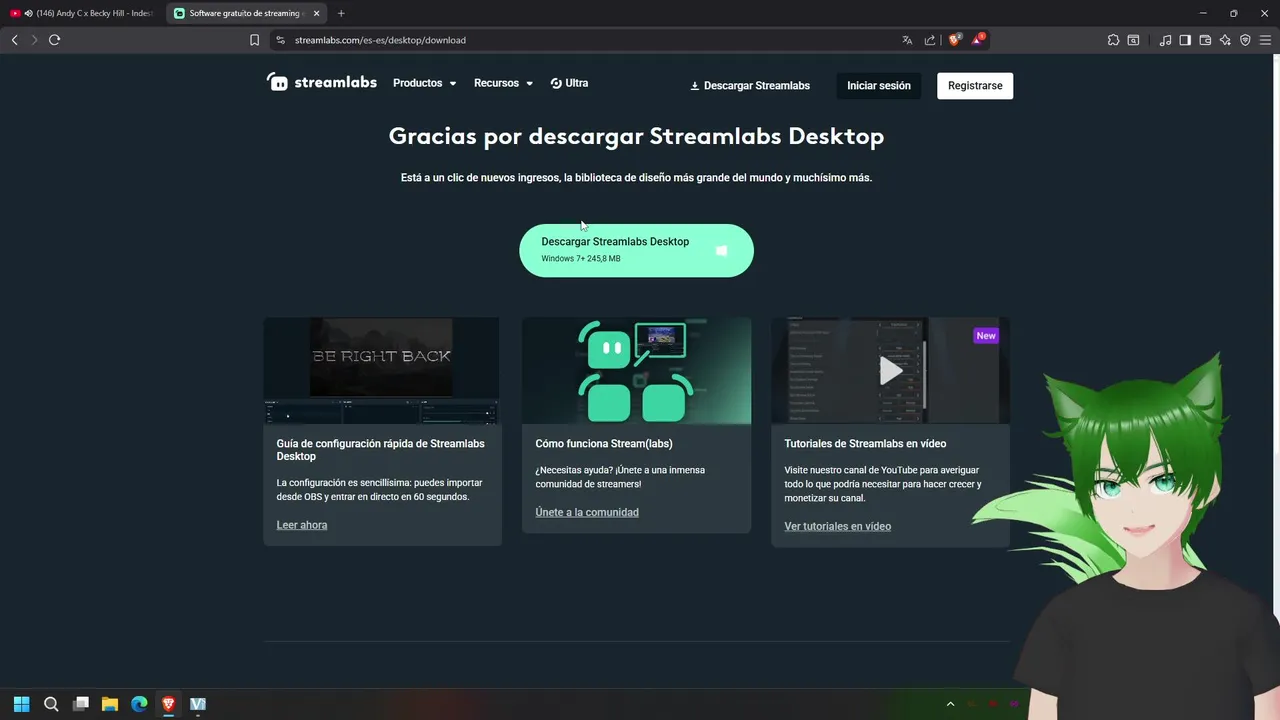Click the bookmark icon beside the address bar
This screenshot has width=1280, height=720.
pos(254,40)
